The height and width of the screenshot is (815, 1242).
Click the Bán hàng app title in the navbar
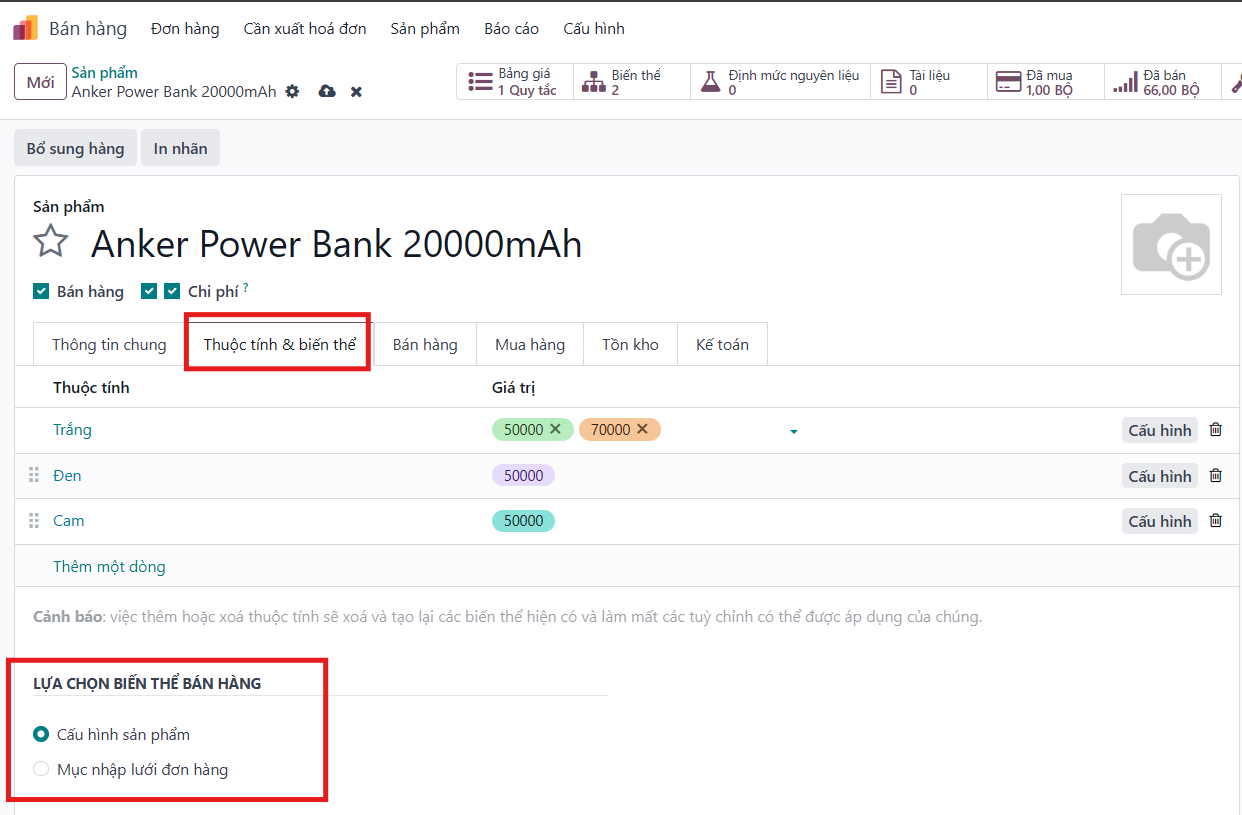[88, 29]
